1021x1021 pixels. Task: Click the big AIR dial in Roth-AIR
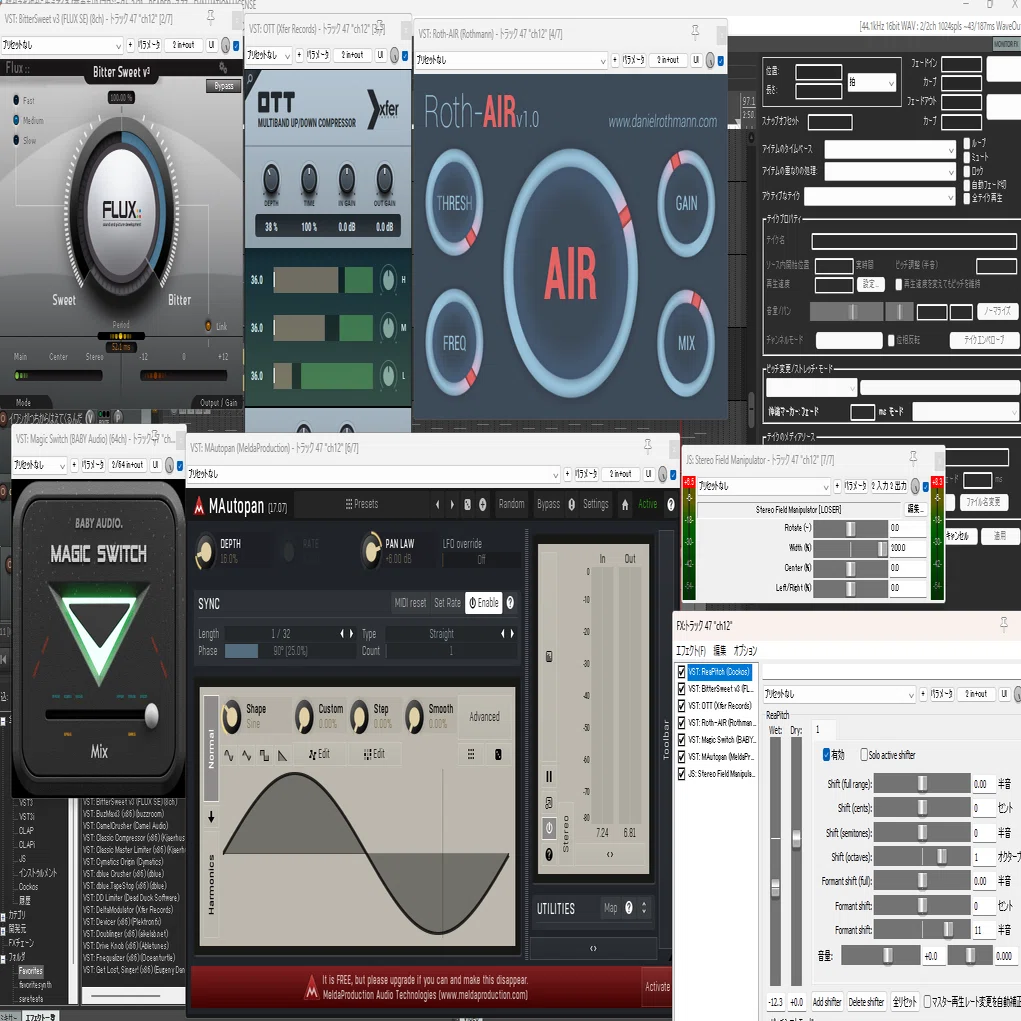click(x=570, y=273)
